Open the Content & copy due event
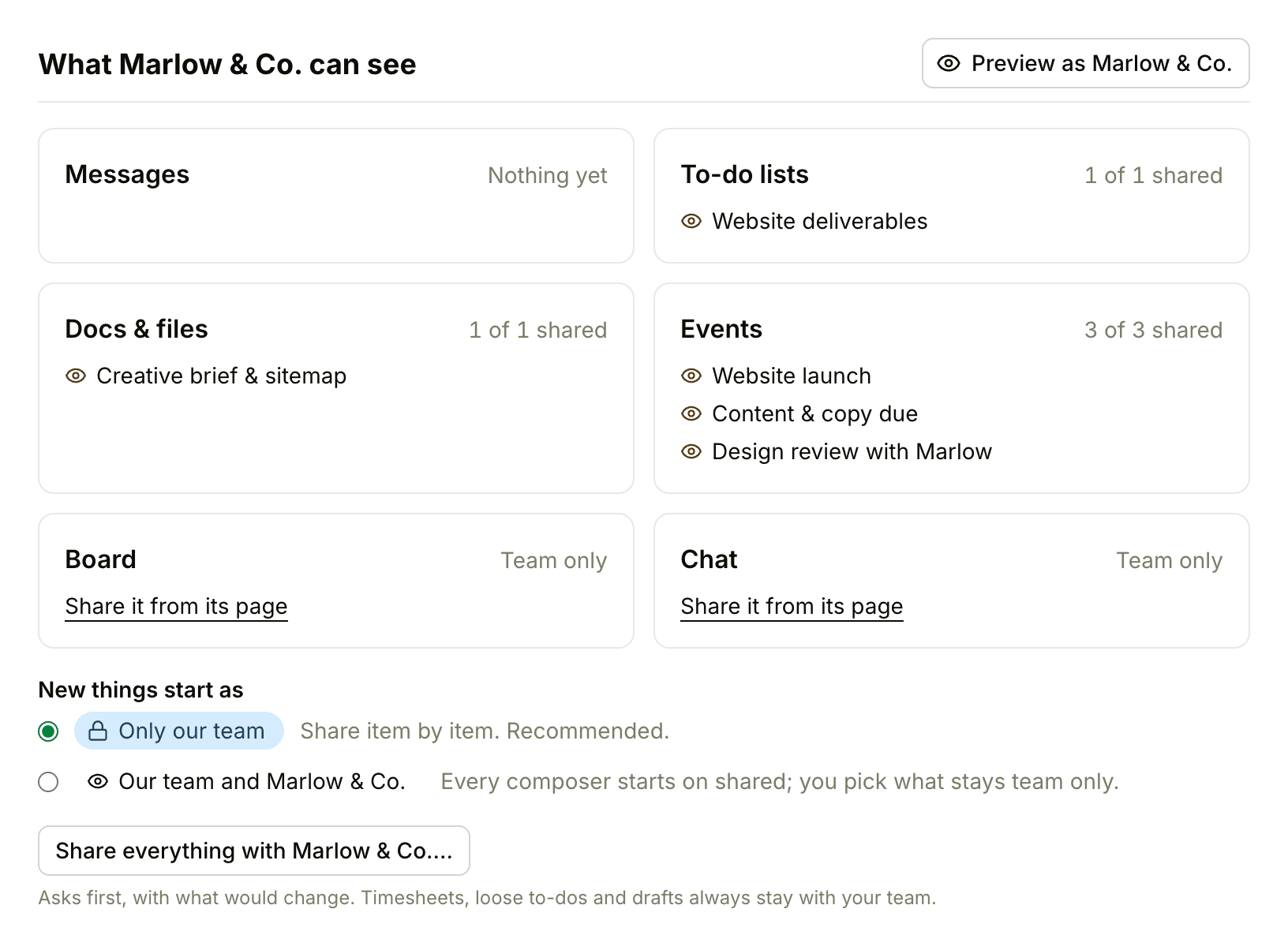1288x950 pixels. click(x=814, y=413)
